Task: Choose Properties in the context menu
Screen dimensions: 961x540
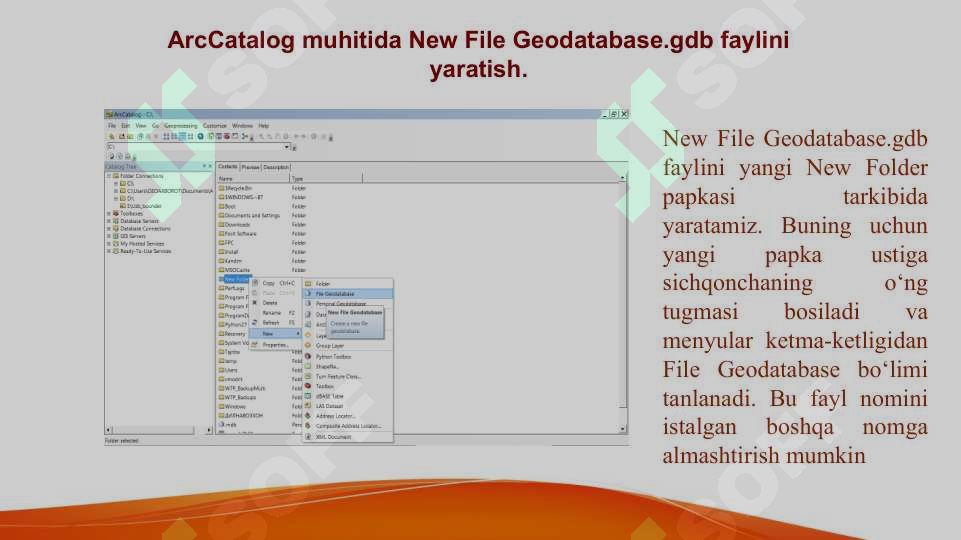Action: 276,345
